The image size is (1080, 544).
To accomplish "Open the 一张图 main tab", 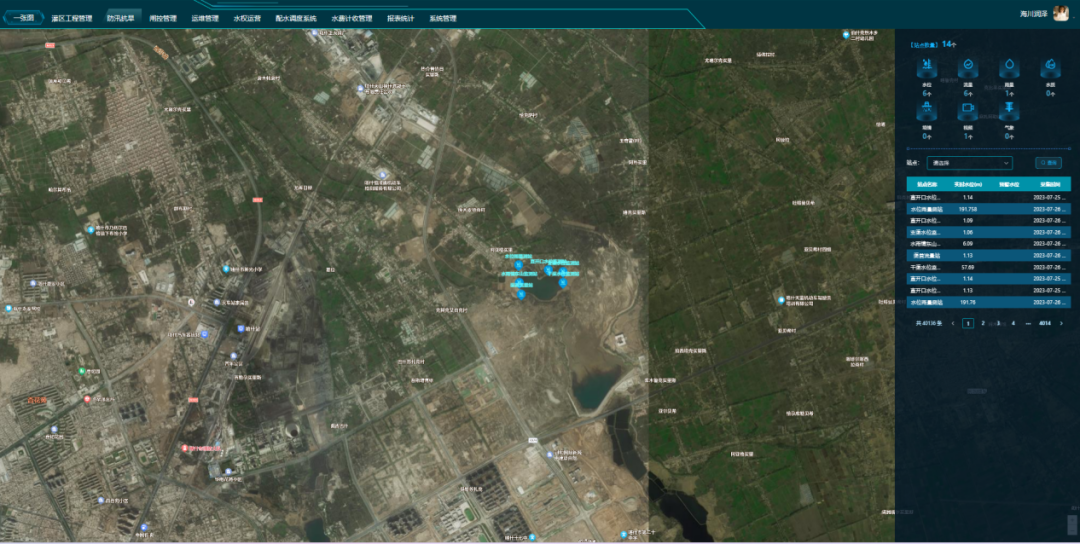I will pyautogui.click(x=24, y=18).
